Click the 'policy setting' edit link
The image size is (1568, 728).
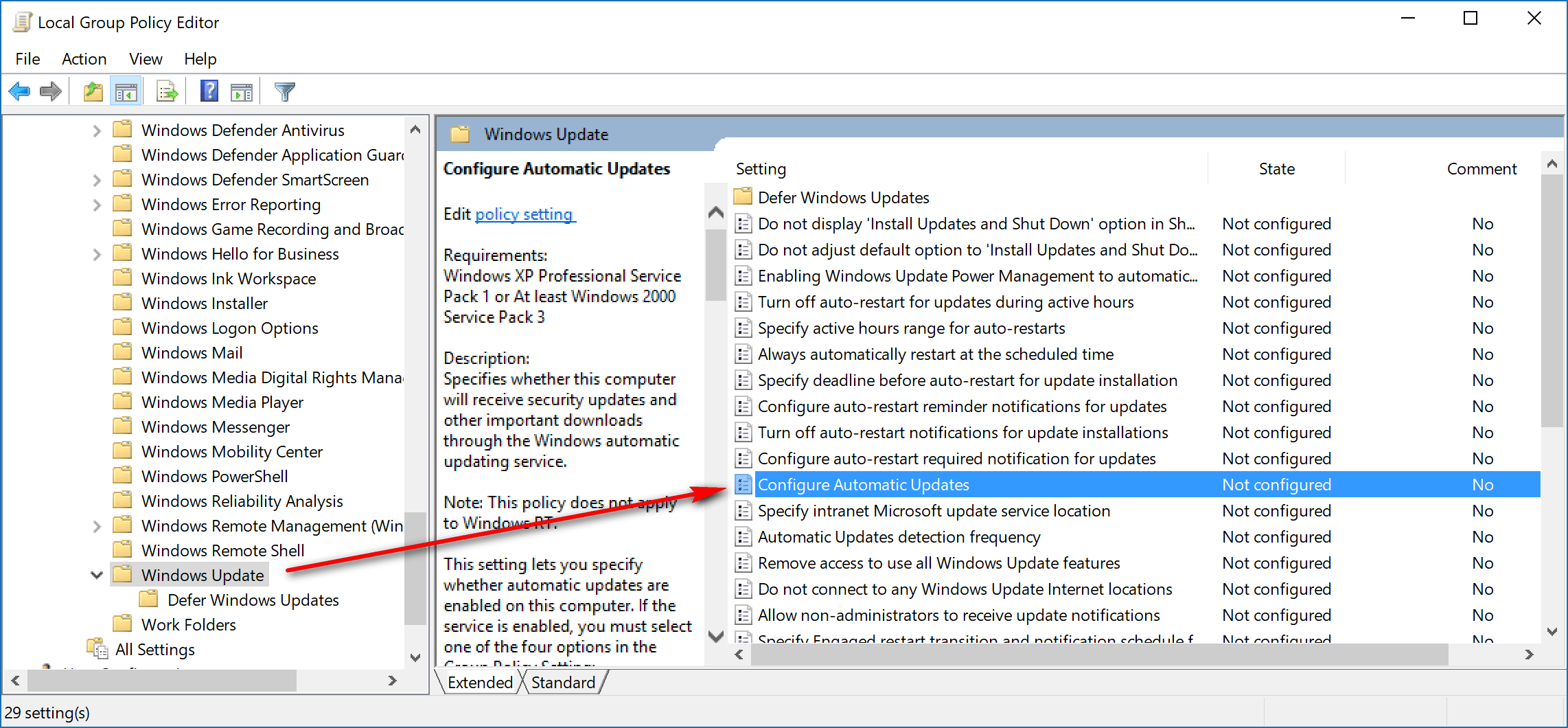[524, 214]
